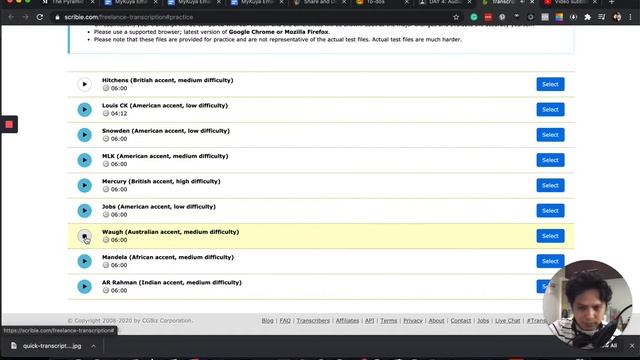Viewport: 640px width, 360px height.
Task: Open the API footer link
Action: pos(369,320)
